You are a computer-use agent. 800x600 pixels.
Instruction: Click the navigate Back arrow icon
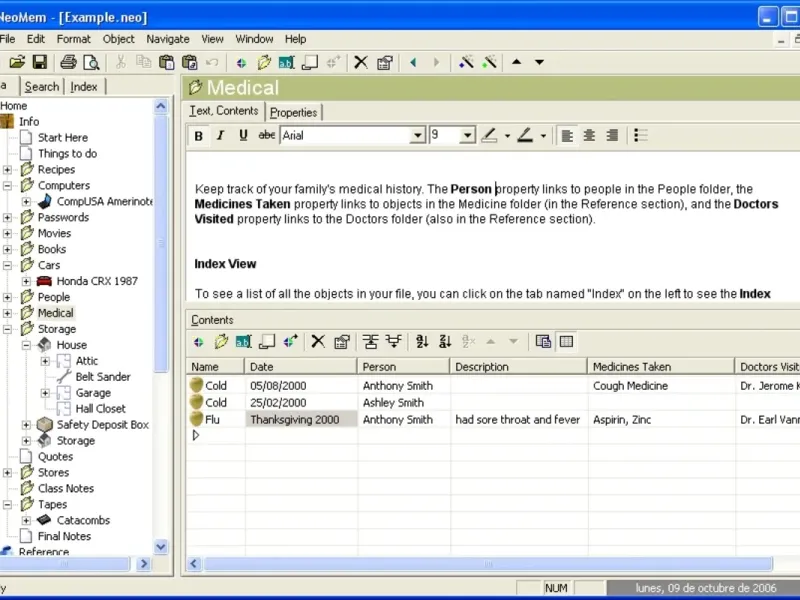click(413, 62)
